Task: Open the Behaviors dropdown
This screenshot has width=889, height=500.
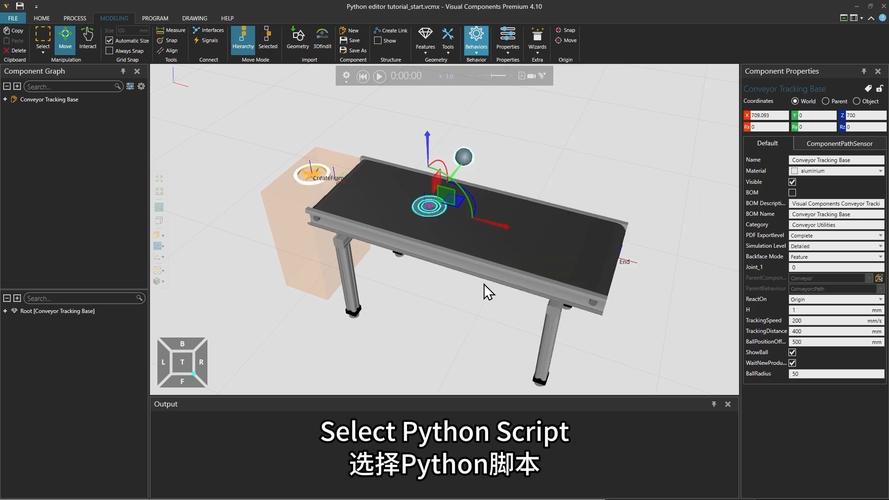Action: click(476, 40)
